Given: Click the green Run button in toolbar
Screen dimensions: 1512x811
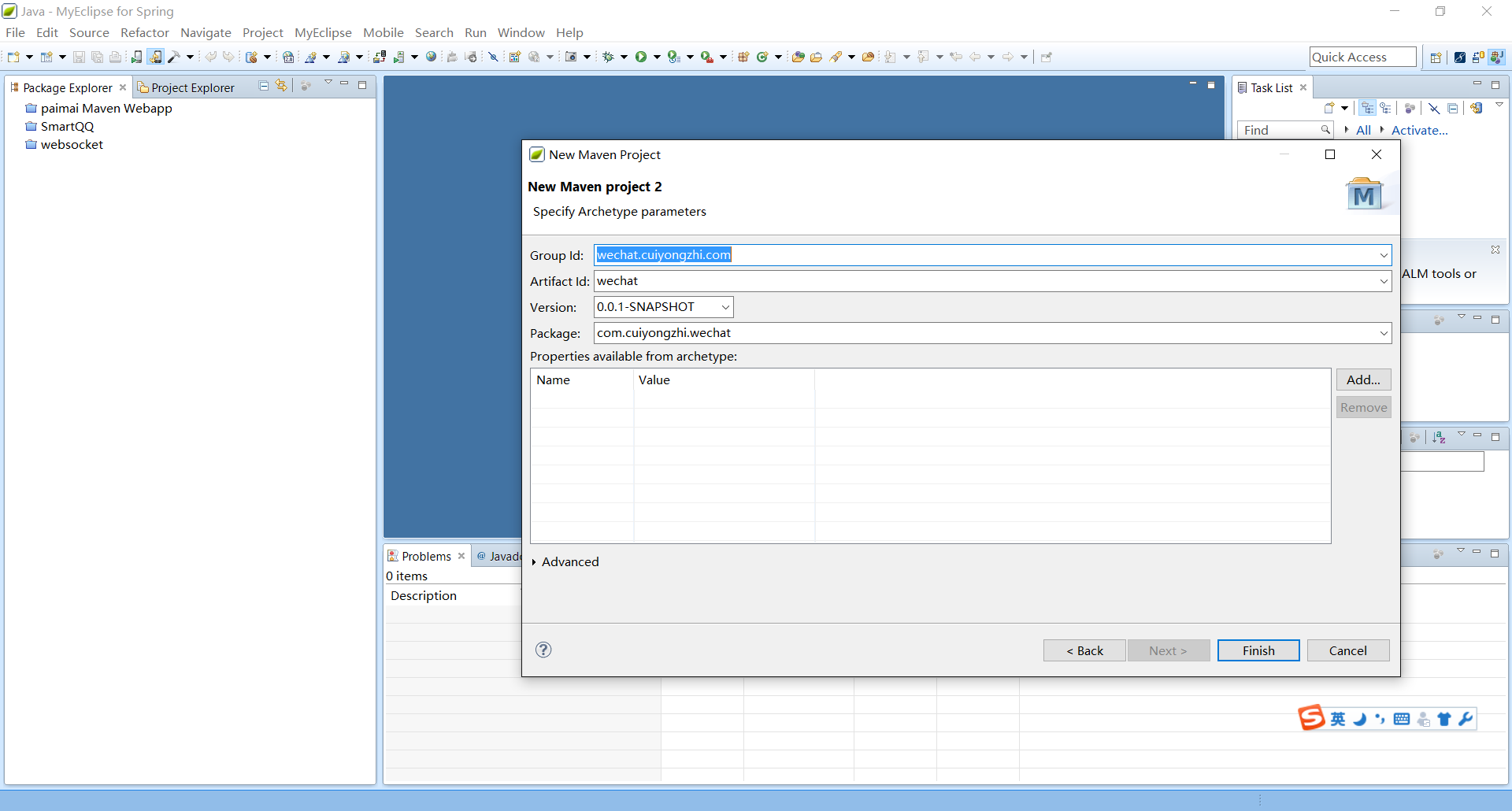Looking at the screenshot, I should (x=641, y=57).
